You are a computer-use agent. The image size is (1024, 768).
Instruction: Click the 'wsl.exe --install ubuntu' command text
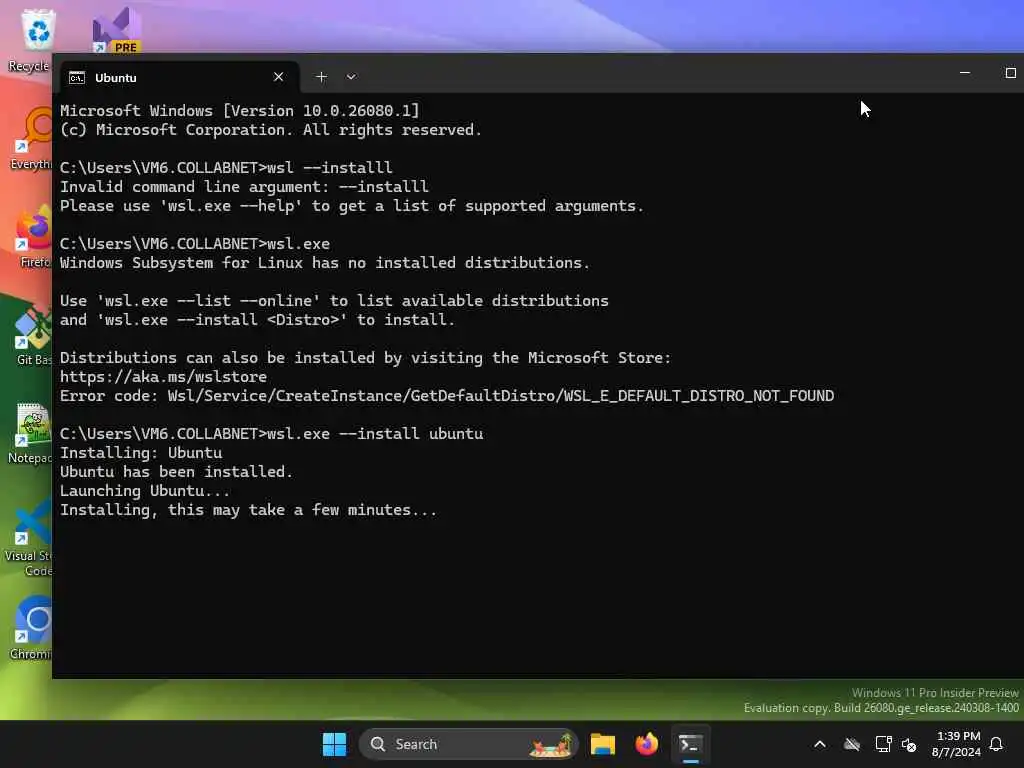click(x=376, y=434)
